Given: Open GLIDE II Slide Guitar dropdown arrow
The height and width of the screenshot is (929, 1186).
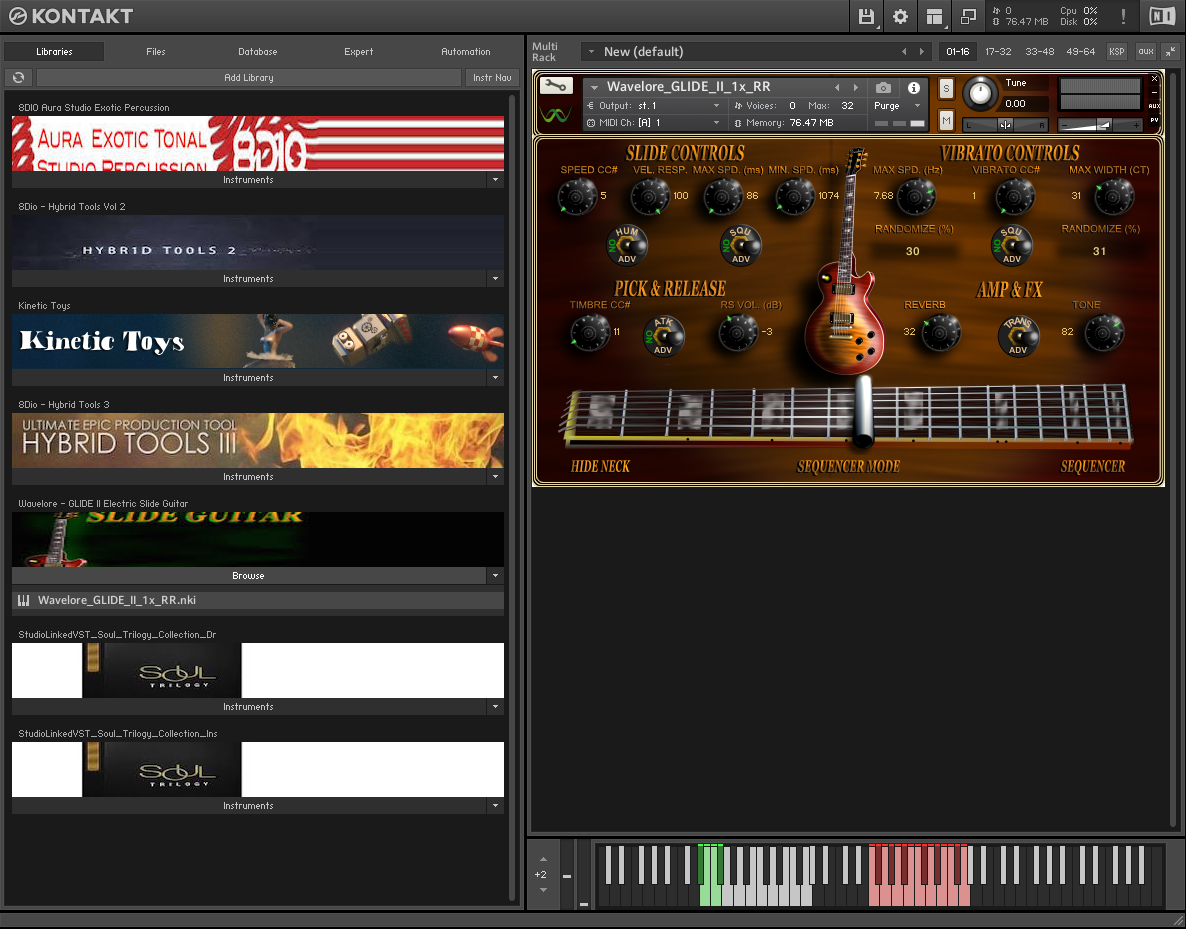Looking at the screenshot, I should [495, 576].
